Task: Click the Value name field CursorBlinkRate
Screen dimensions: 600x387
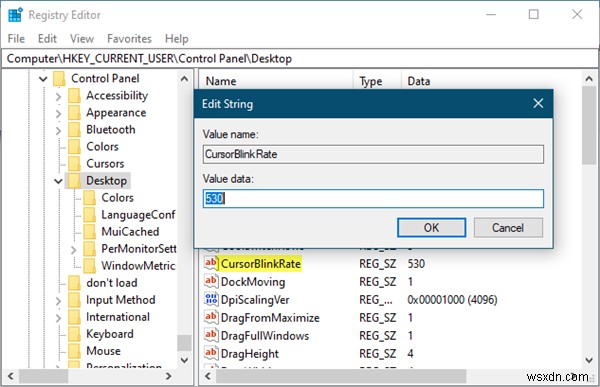Action: (373, 154)
